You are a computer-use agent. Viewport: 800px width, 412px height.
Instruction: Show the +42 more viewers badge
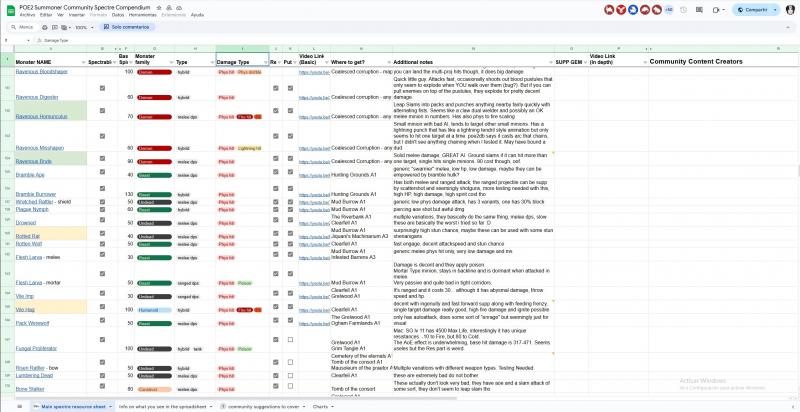[x=669, y=10]
